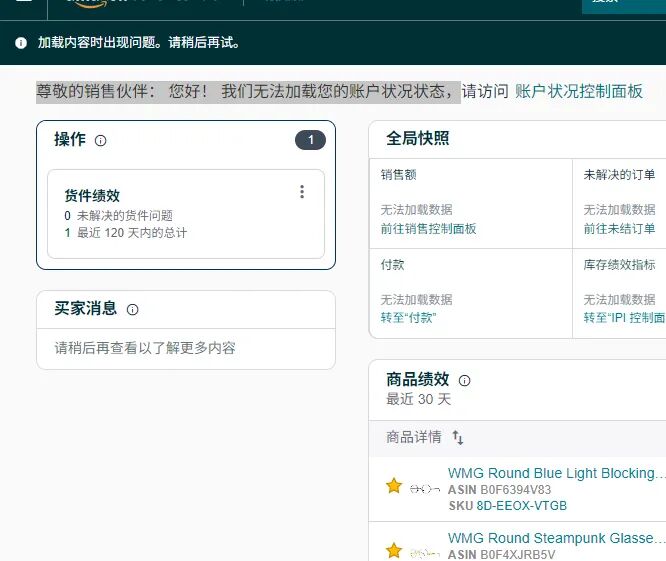The height and width of the screenshot is (561, 666).
Task: Click the 货件绩效 card title
Action: click(x=92, y=196)
